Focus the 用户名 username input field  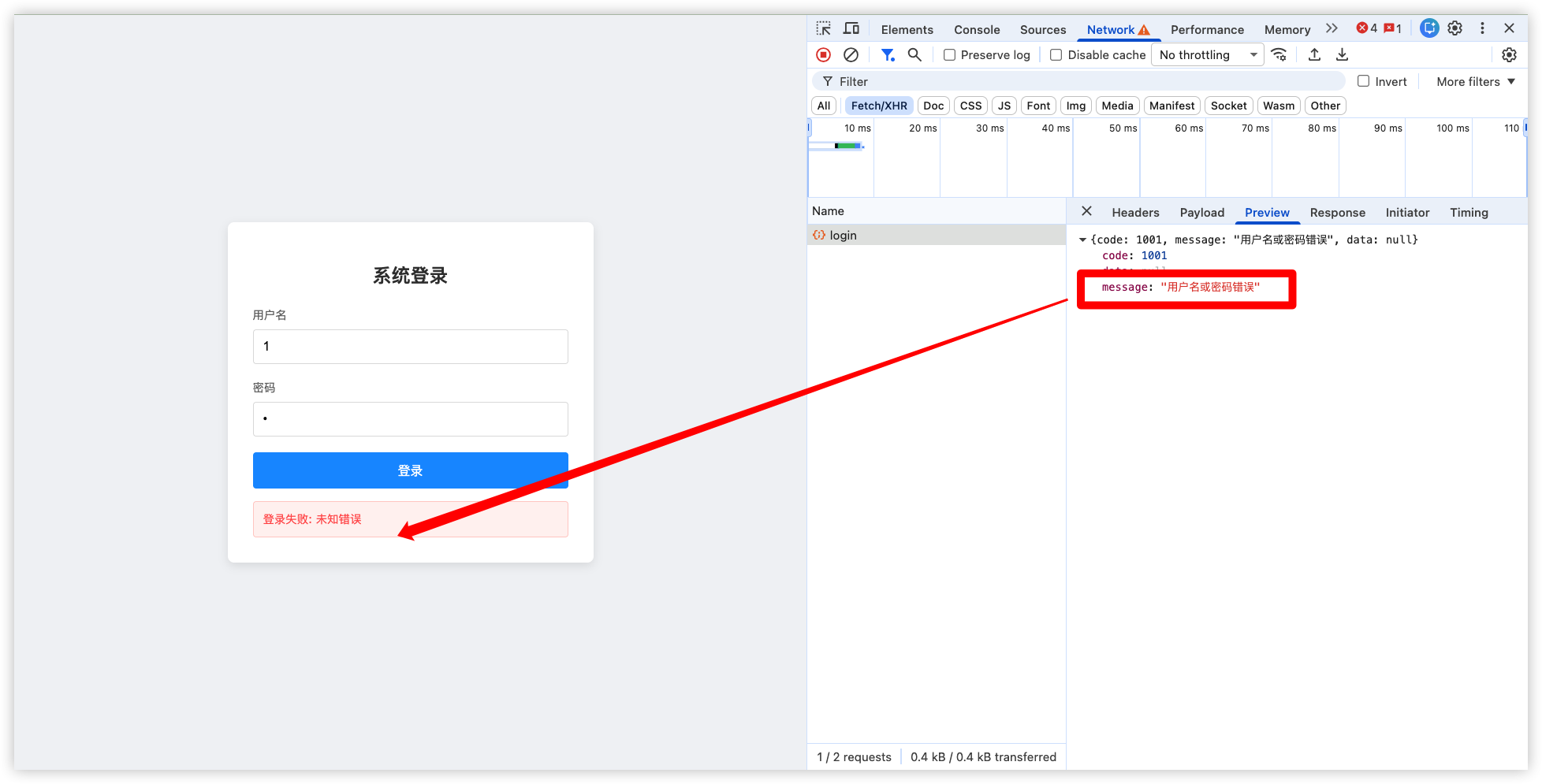point(410,347)
